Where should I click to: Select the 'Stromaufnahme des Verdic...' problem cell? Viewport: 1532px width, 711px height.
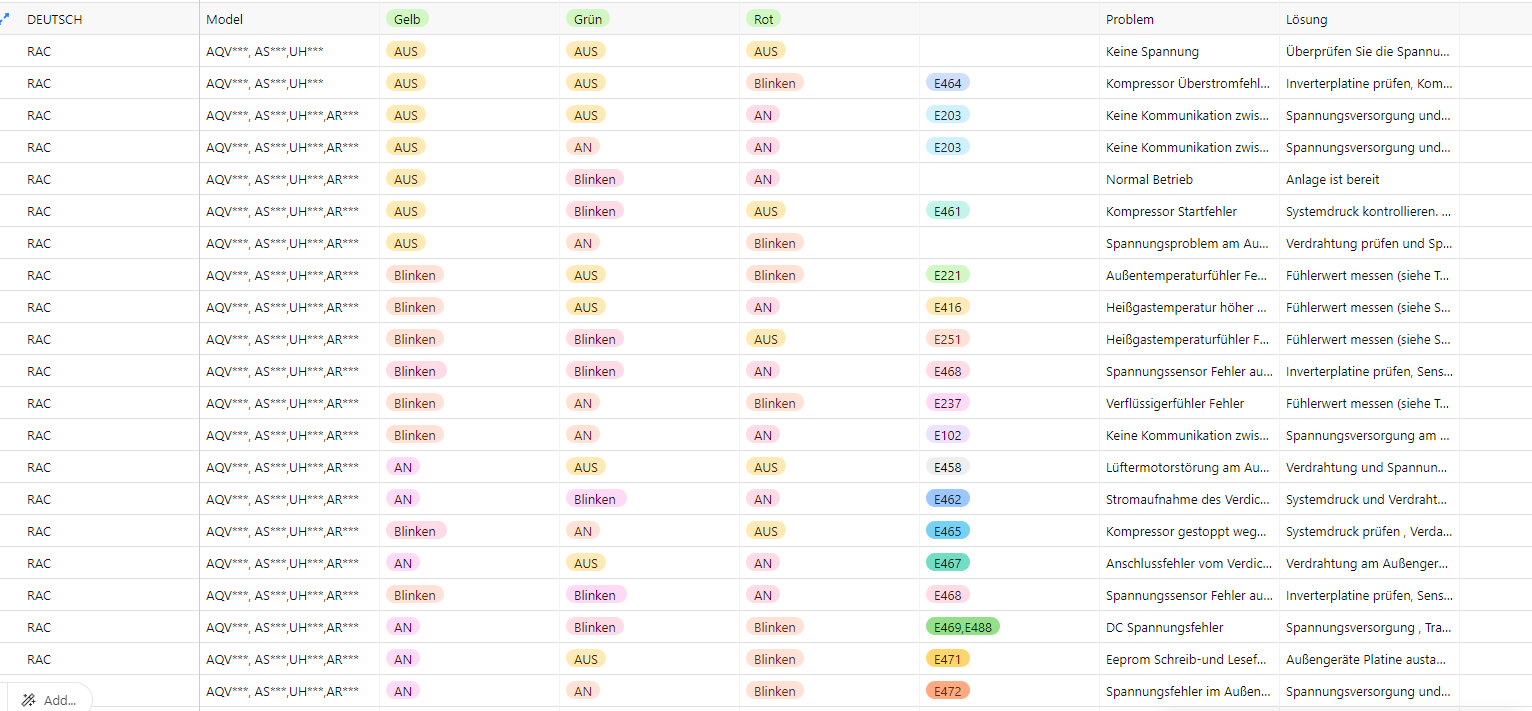click(1189, 499)
